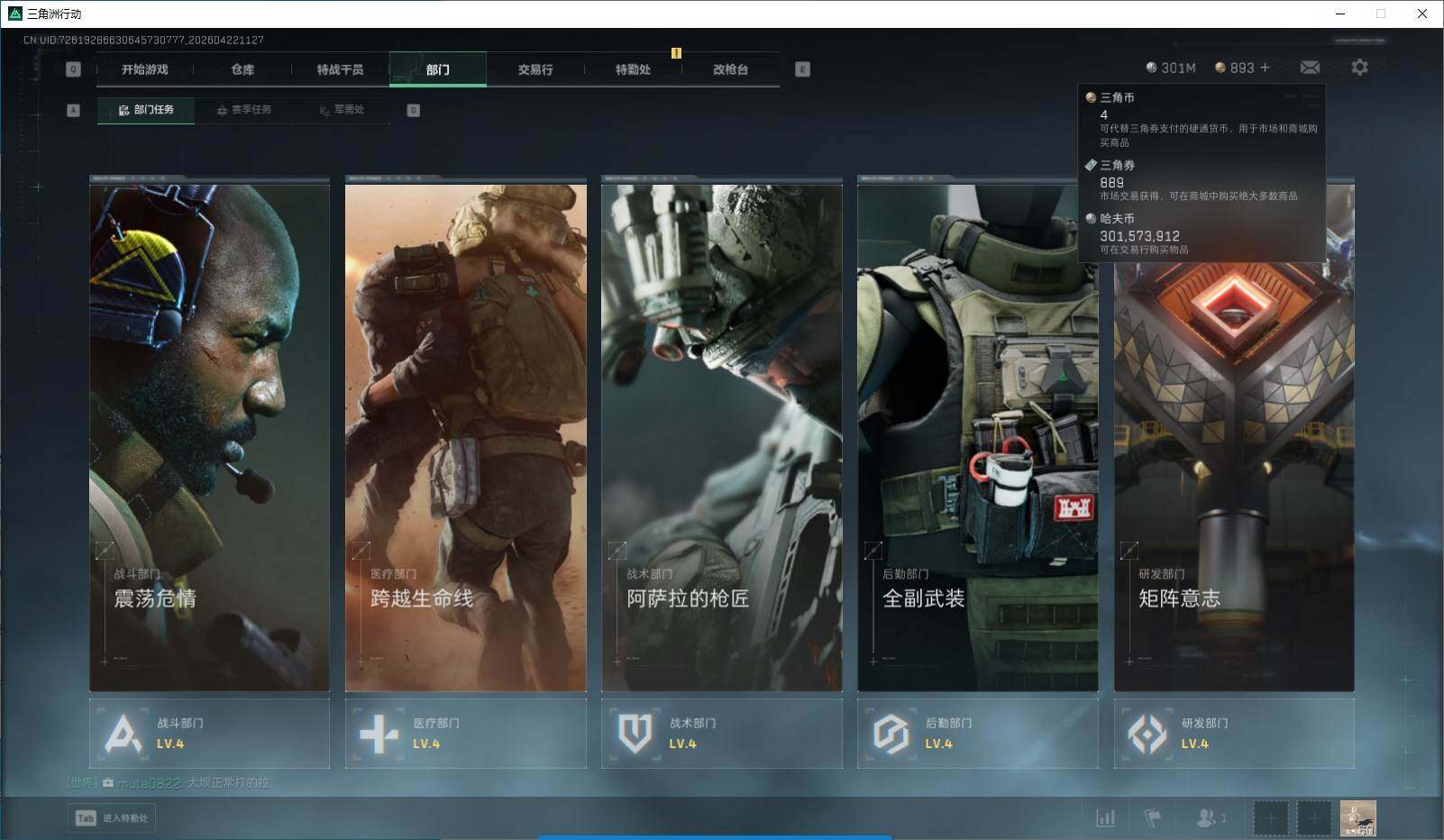Click the player avatar in bottom right
Viewport: 1444px width, 840px height.
(1357, 818)
